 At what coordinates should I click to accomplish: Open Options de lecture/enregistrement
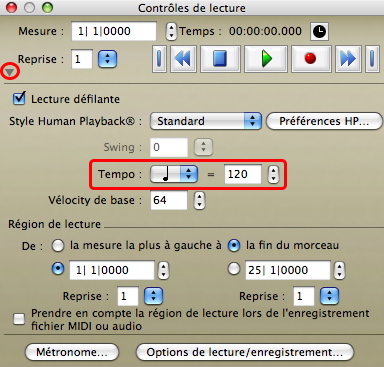[245, 352]
